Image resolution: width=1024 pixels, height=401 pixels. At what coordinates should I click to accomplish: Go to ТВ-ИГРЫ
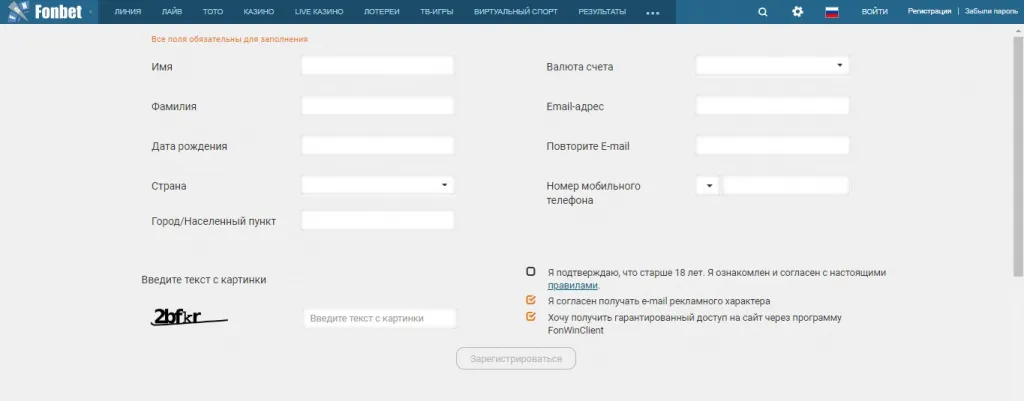coord(437,12)
